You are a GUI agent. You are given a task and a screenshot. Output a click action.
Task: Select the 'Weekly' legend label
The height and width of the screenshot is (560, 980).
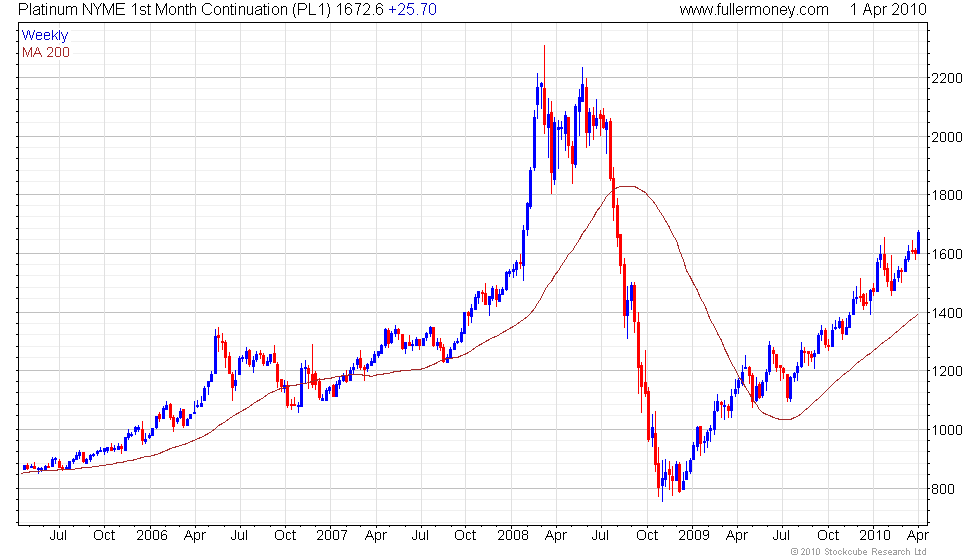click(x=44, y=36)
